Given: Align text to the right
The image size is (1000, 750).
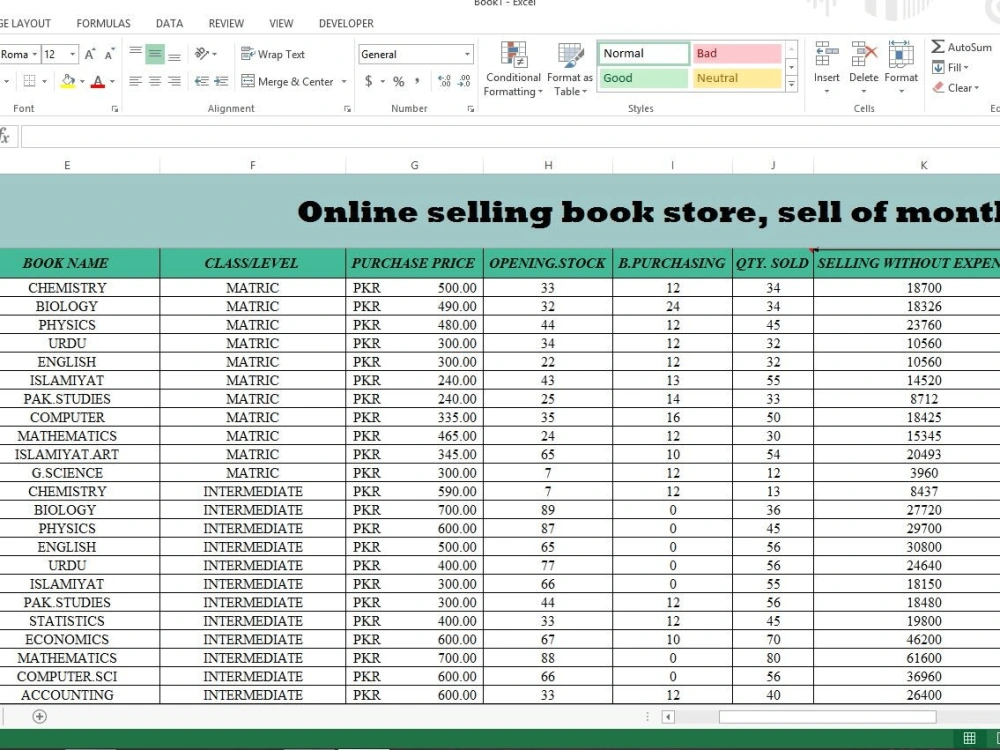Looking at the screenshot, I should click(174, 82).
